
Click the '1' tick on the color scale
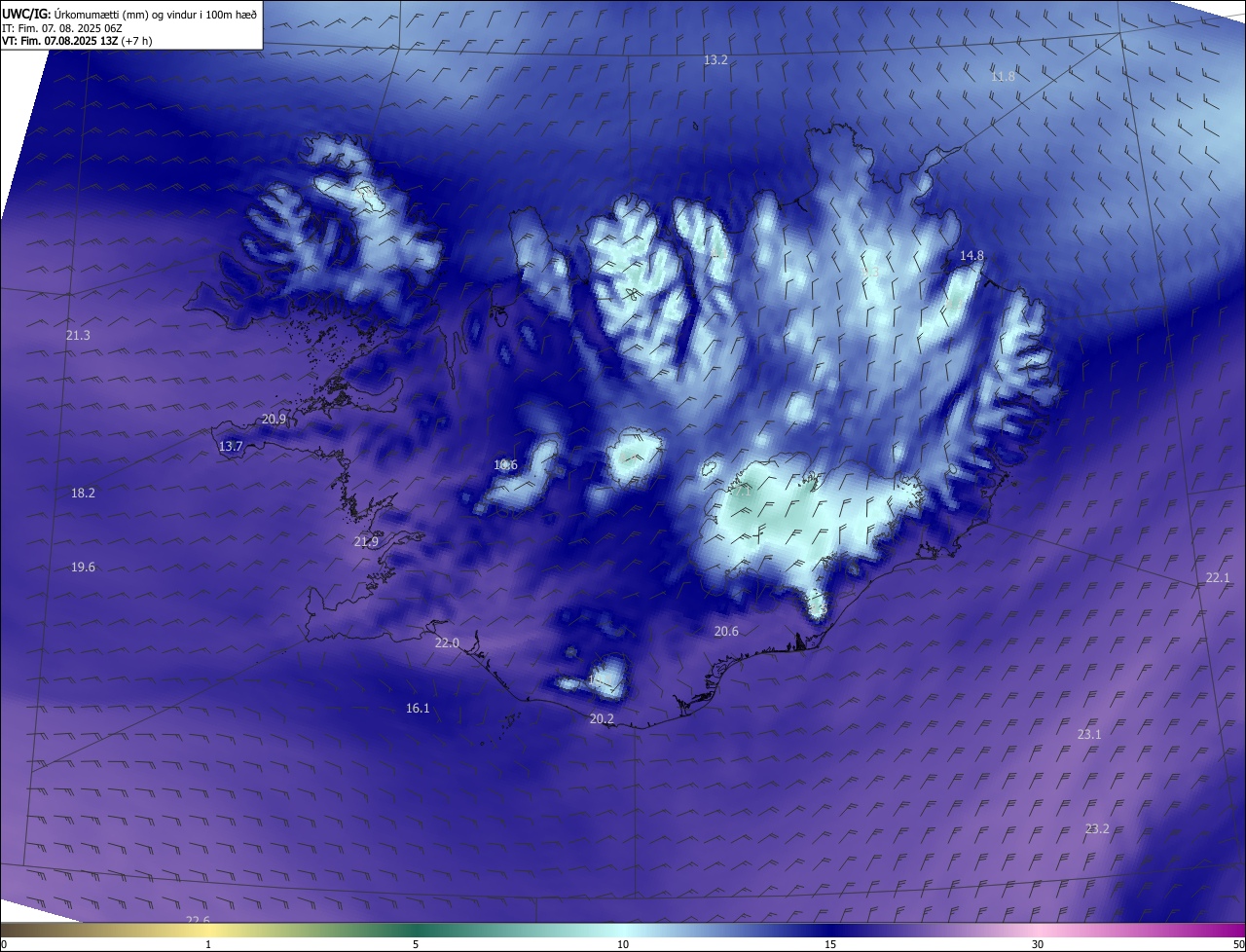[208, 944]
